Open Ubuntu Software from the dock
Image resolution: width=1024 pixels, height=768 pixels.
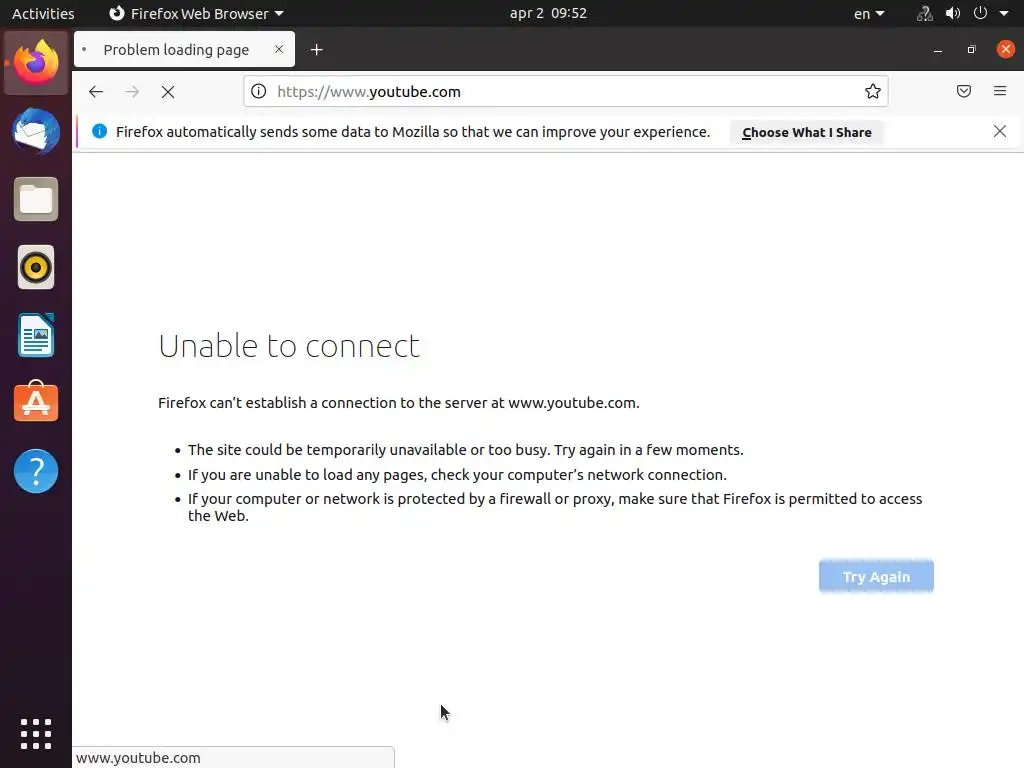(36, 402)
